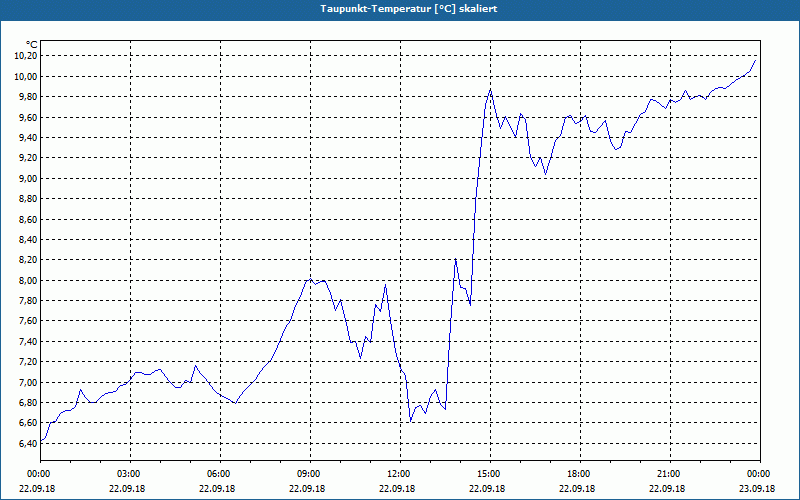This screenshot has height=500, width=800.
Task: Click the 03:00 time axis label
Action: click(130, 474)
